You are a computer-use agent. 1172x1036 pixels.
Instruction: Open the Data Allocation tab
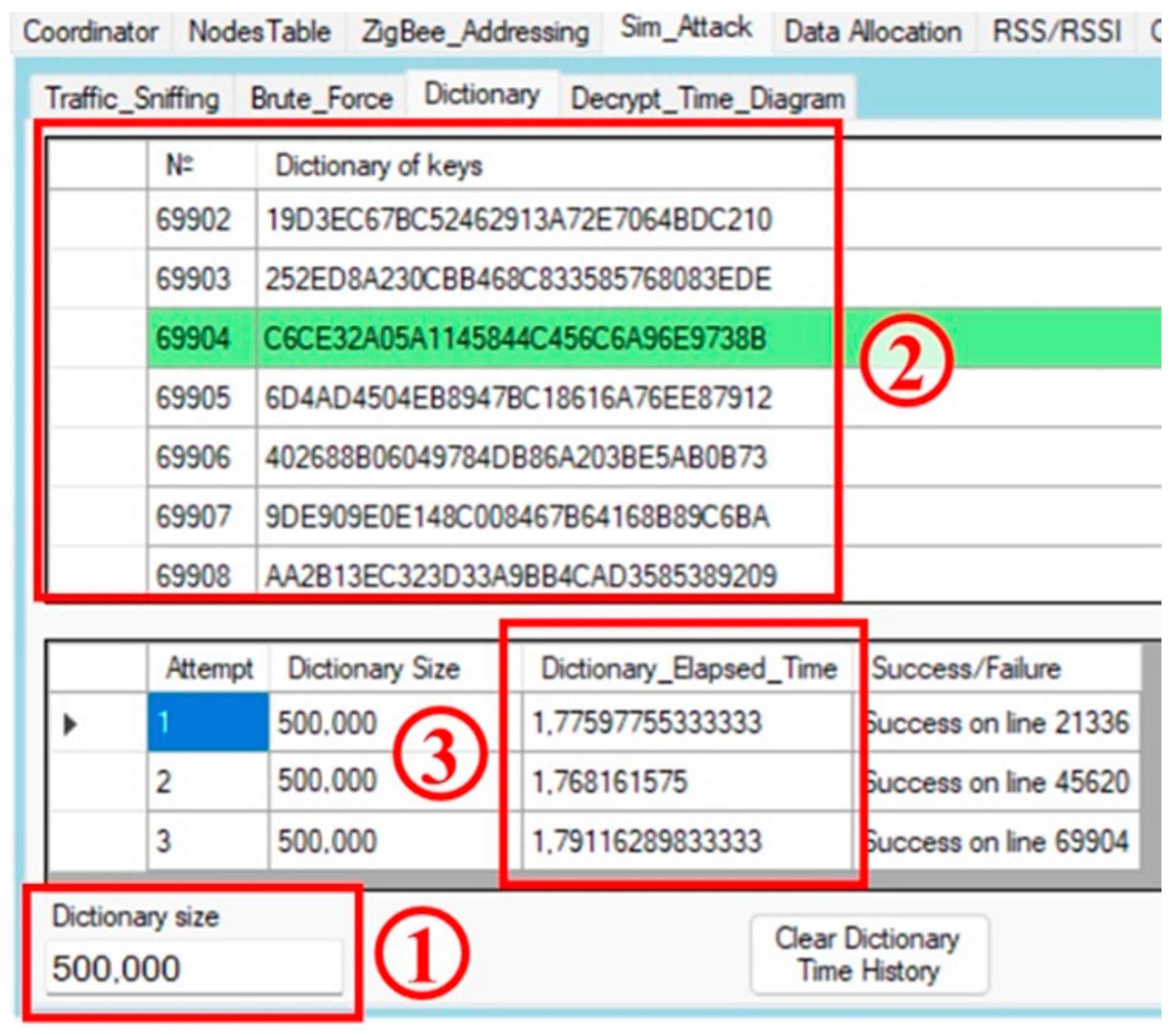click(873, 31)
